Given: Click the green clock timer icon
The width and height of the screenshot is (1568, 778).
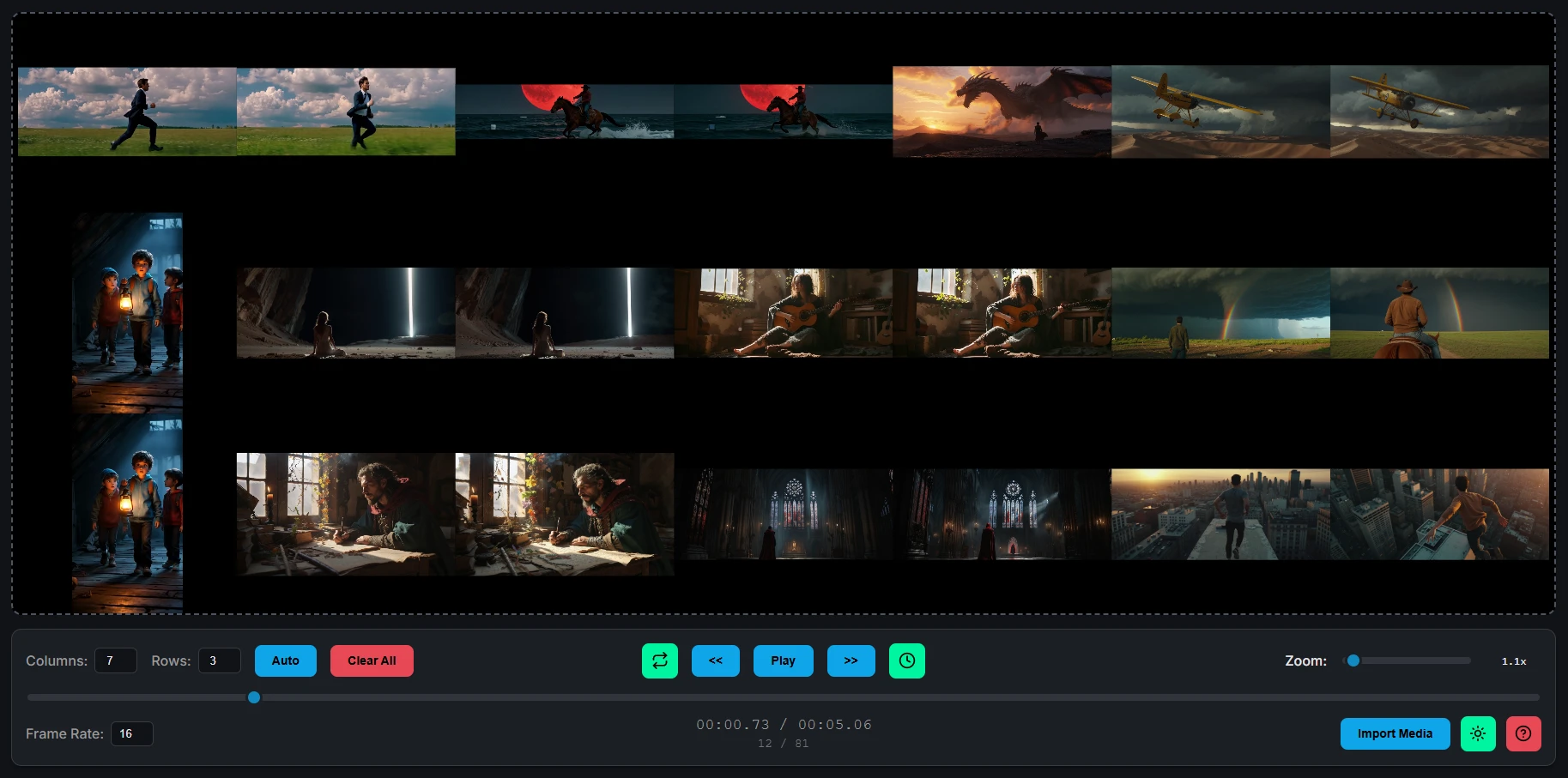Looking at the screenshot, I should [906, 660].
